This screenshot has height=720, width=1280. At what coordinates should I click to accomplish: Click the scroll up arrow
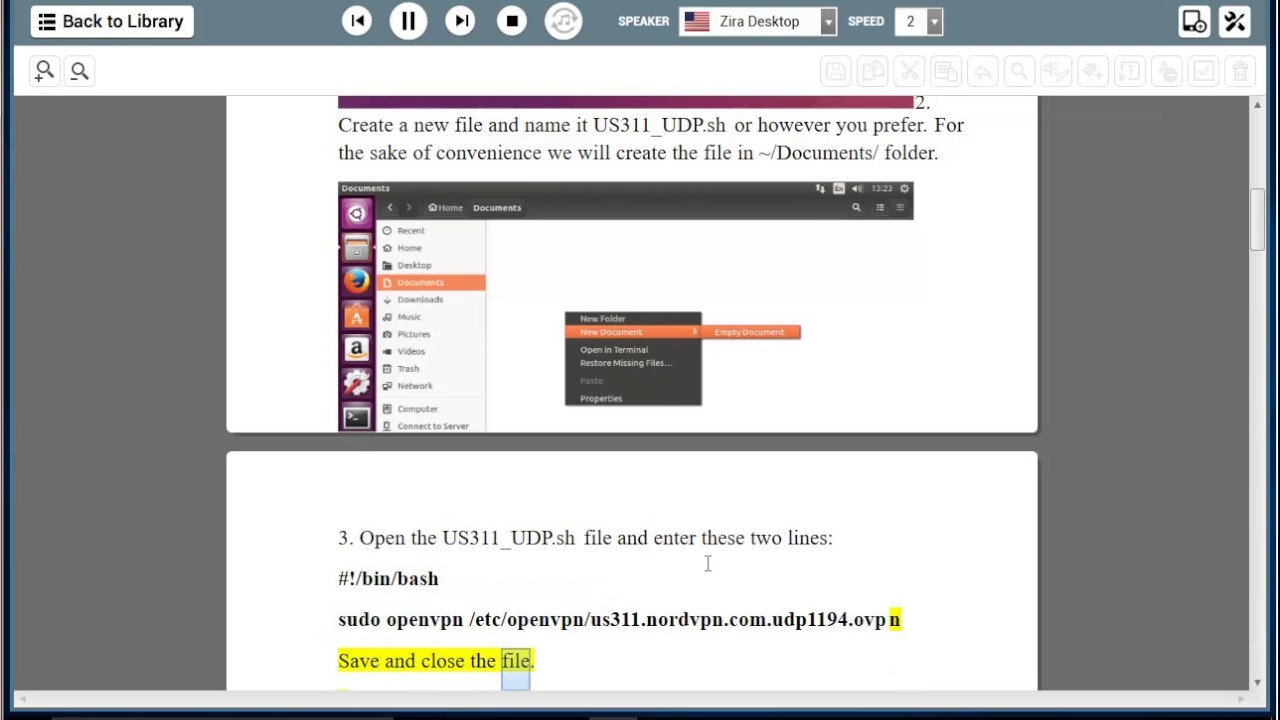1257,104
